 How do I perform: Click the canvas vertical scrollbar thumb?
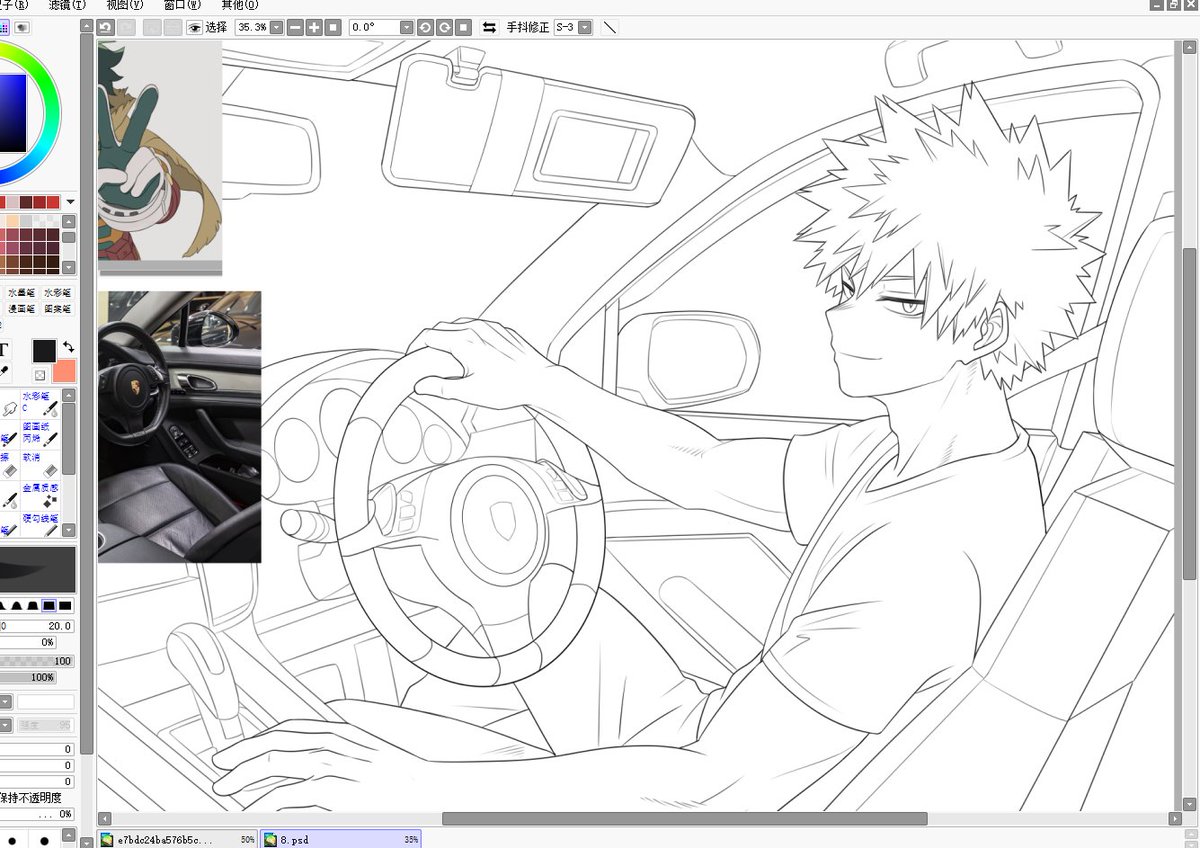tap(1189, 413)
